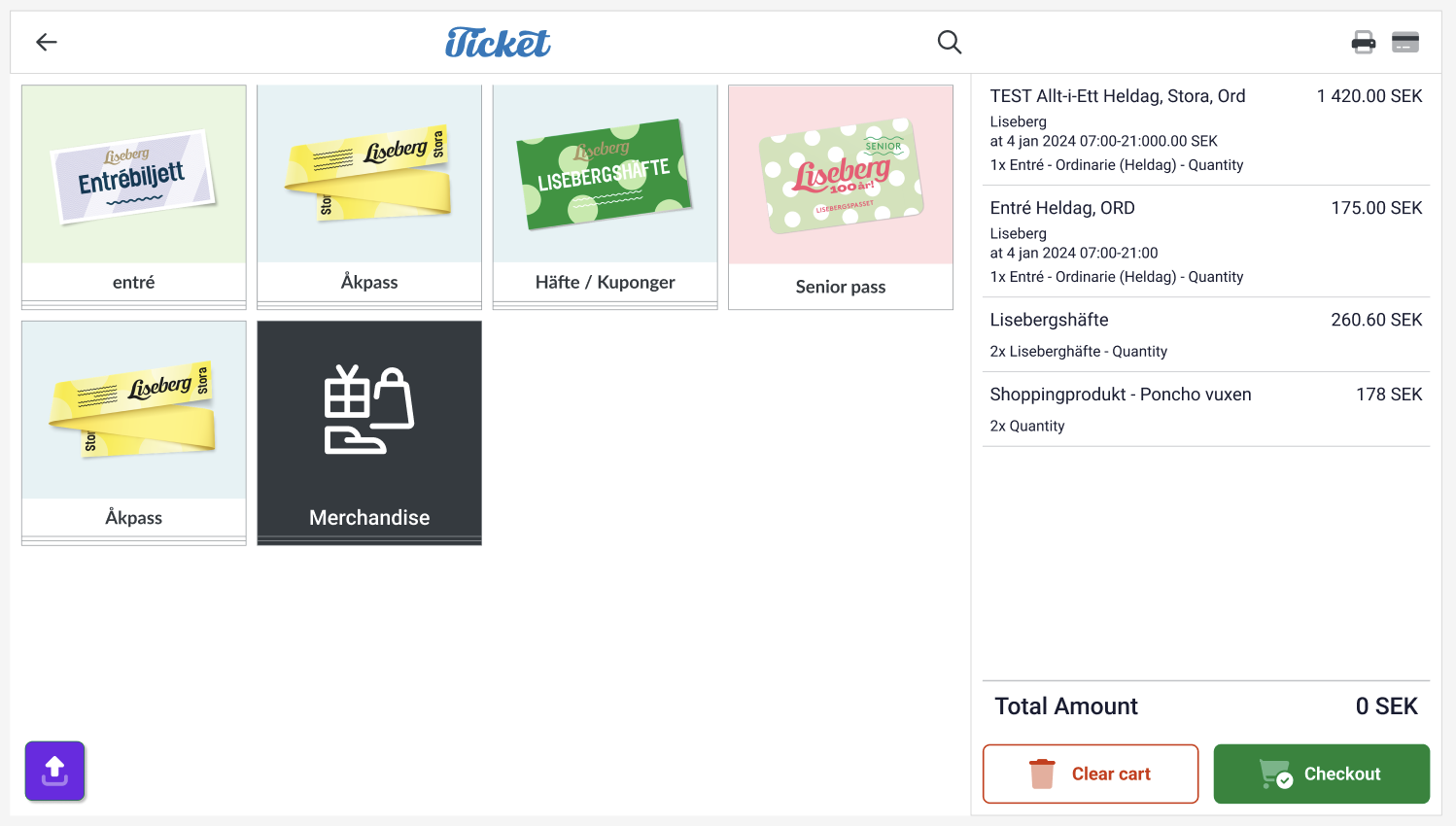1456x826 pixels.
Task: Click the shopping cart icon in Checkout
Action: click(x=1275, y=774)
